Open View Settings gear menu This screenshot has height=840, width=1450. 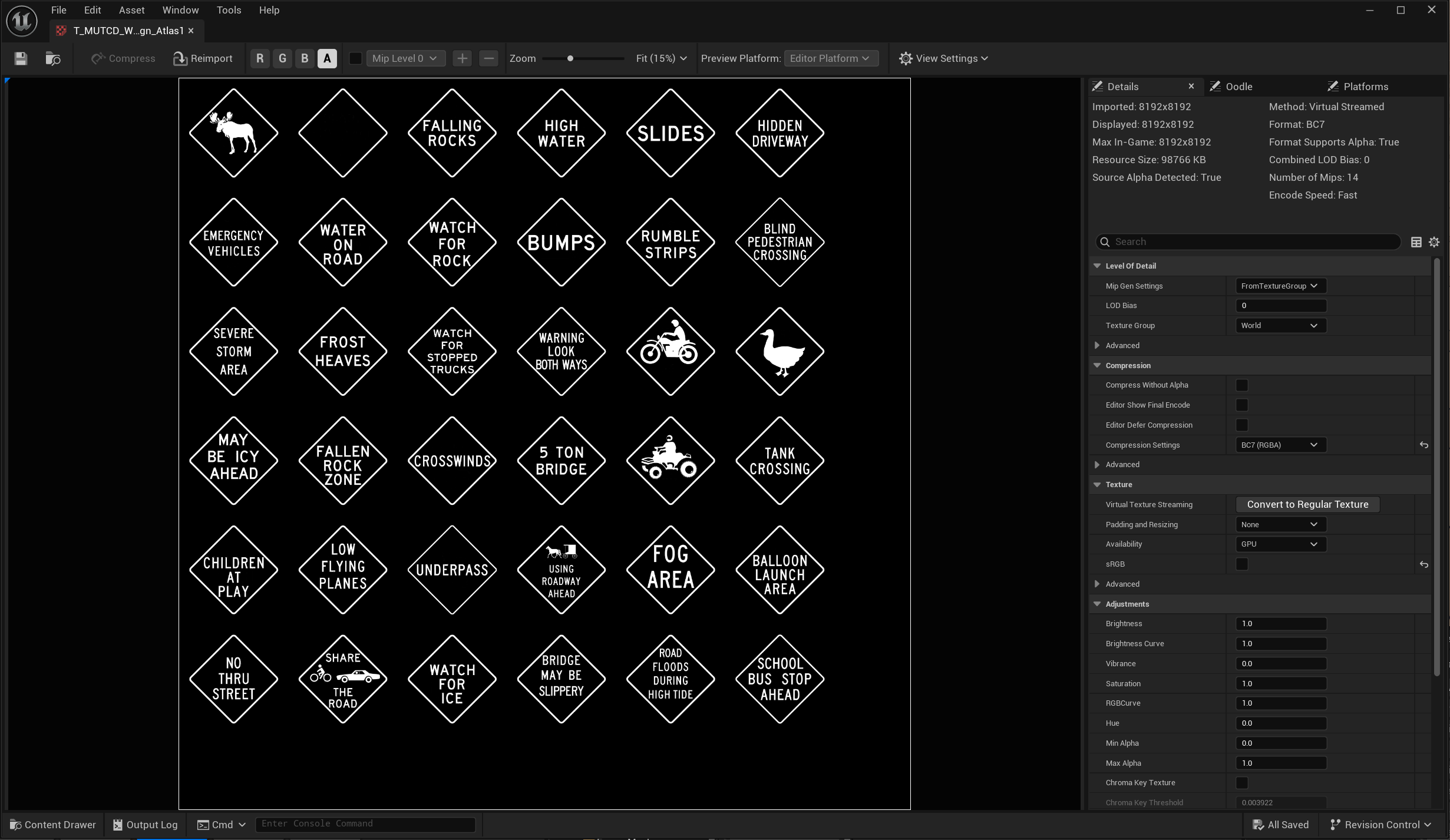tap(943, 58)
